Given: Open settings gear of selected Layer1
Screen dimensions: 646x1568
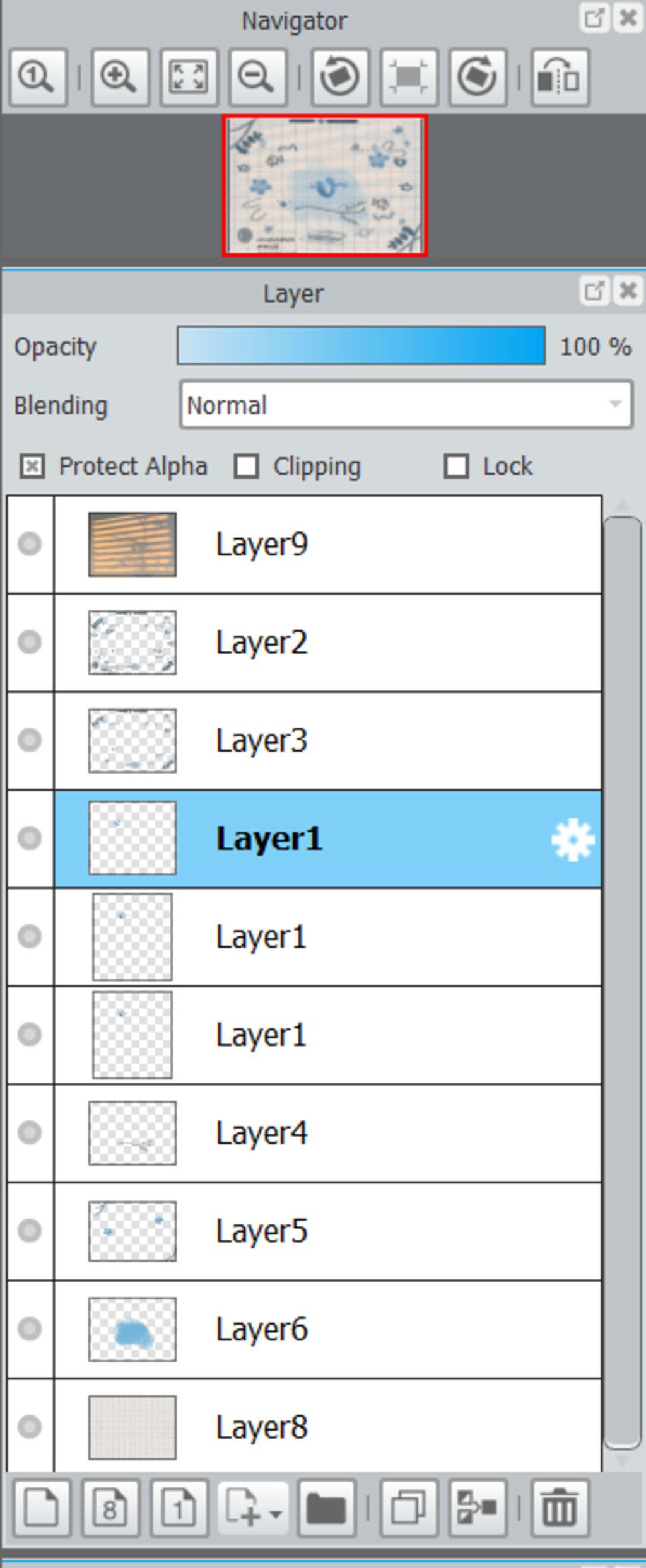Looking at the screenshot, I should 573,839.
